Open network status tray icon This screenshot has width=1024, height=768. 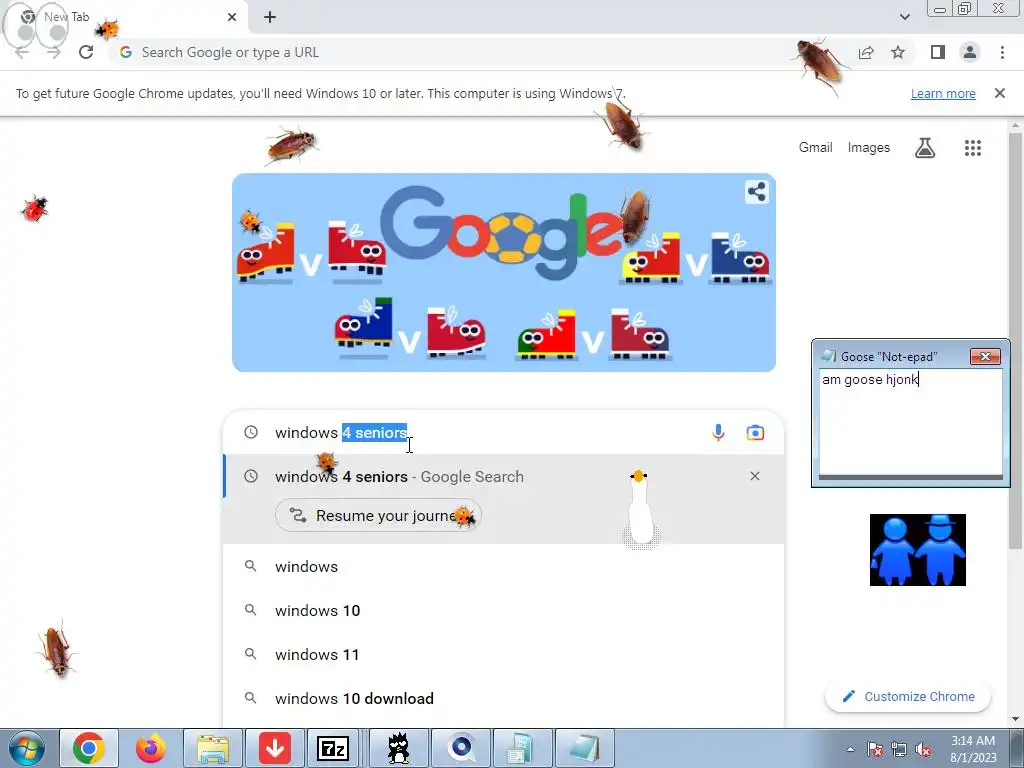coord(899,749)
